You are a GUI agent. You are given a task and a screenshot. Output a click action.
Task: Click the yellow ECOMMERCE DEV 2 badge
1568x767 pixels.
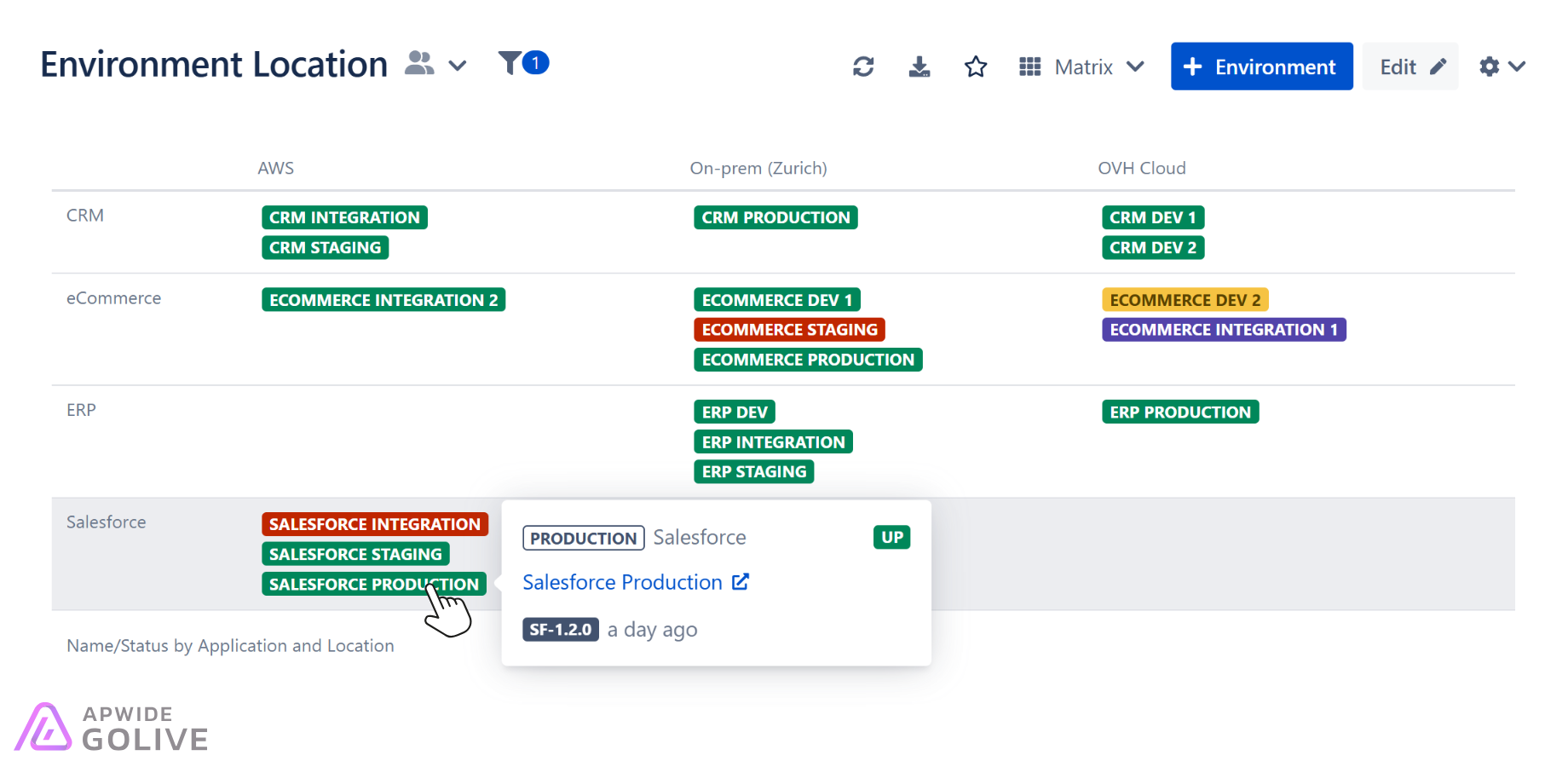click(x=1185, y=300)
